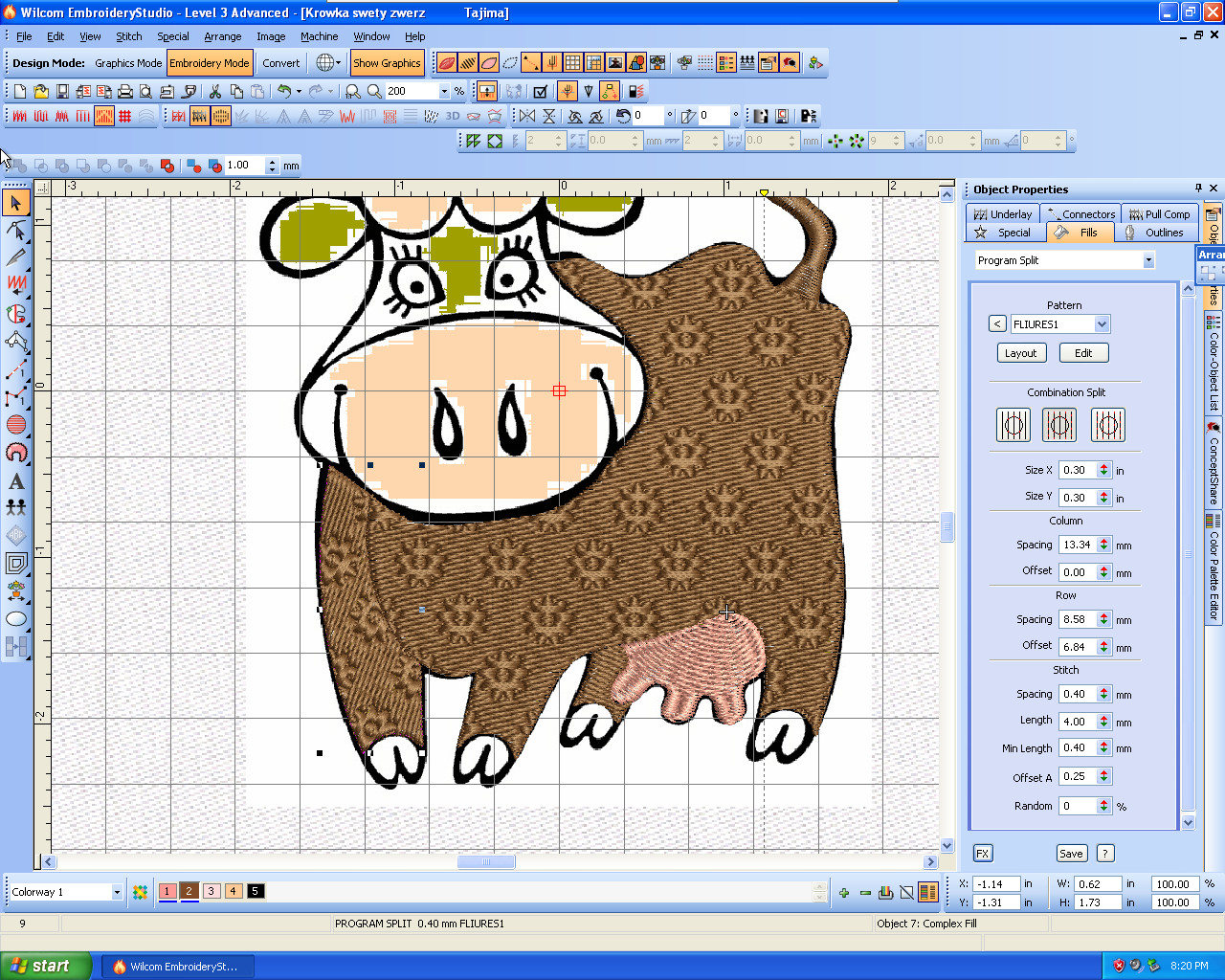This screenshot has width=1225, height=980.
Task: Click the Edit pattern button
Action: pos(1083,353)
